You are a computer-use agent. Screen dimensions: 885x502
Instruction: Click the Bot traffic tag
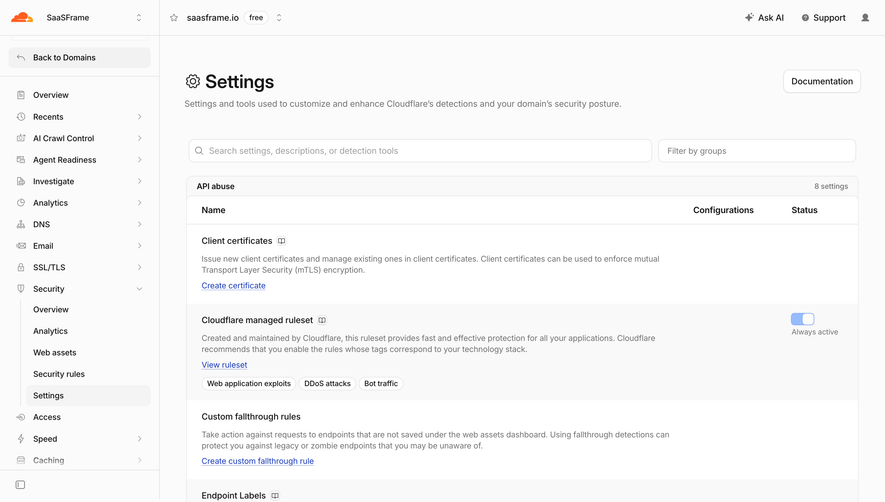[381, 383]
